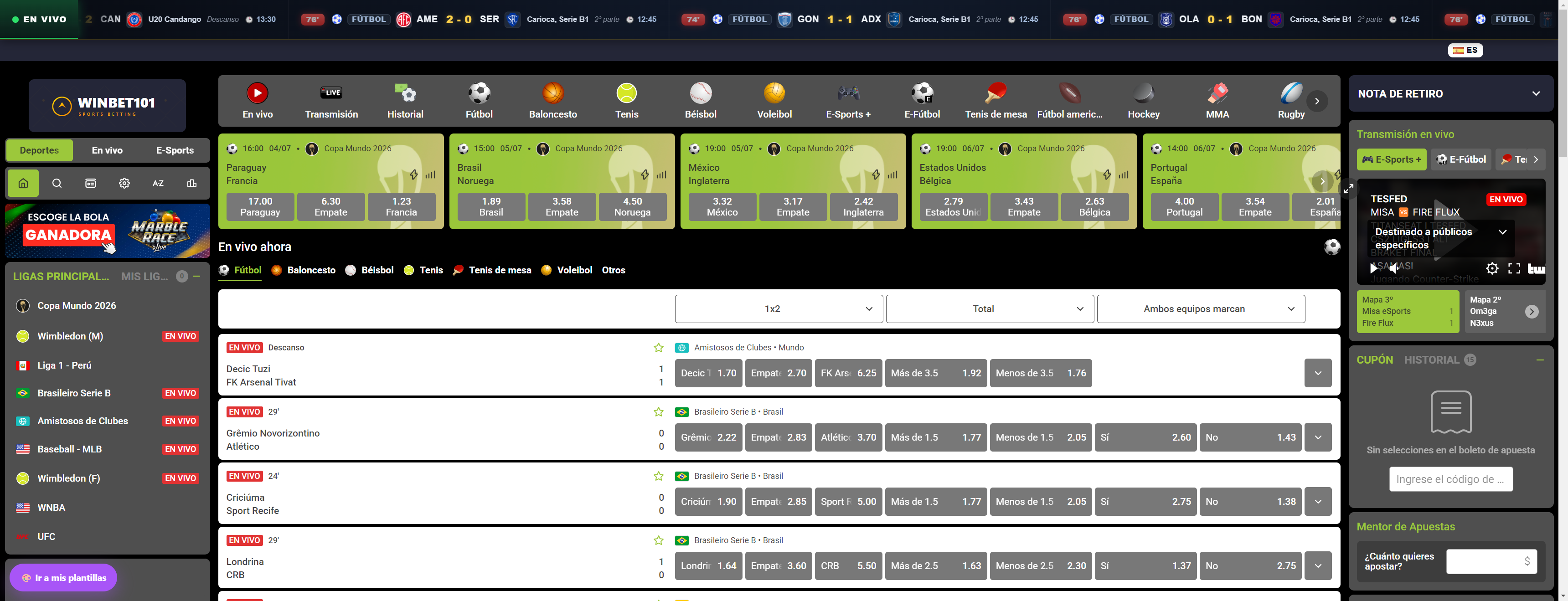Viewport: 1568px width, 601px height.
Task: Collapse the Cupón panel
Action: (x=1540, y=360)
